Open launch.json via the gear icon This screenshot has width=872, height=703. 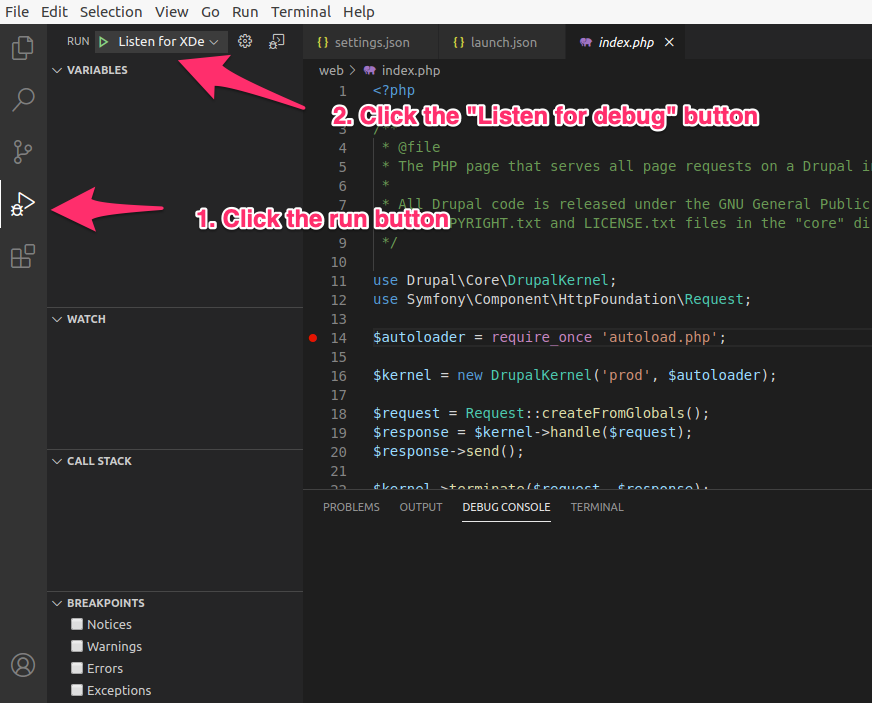coord(245,41)
